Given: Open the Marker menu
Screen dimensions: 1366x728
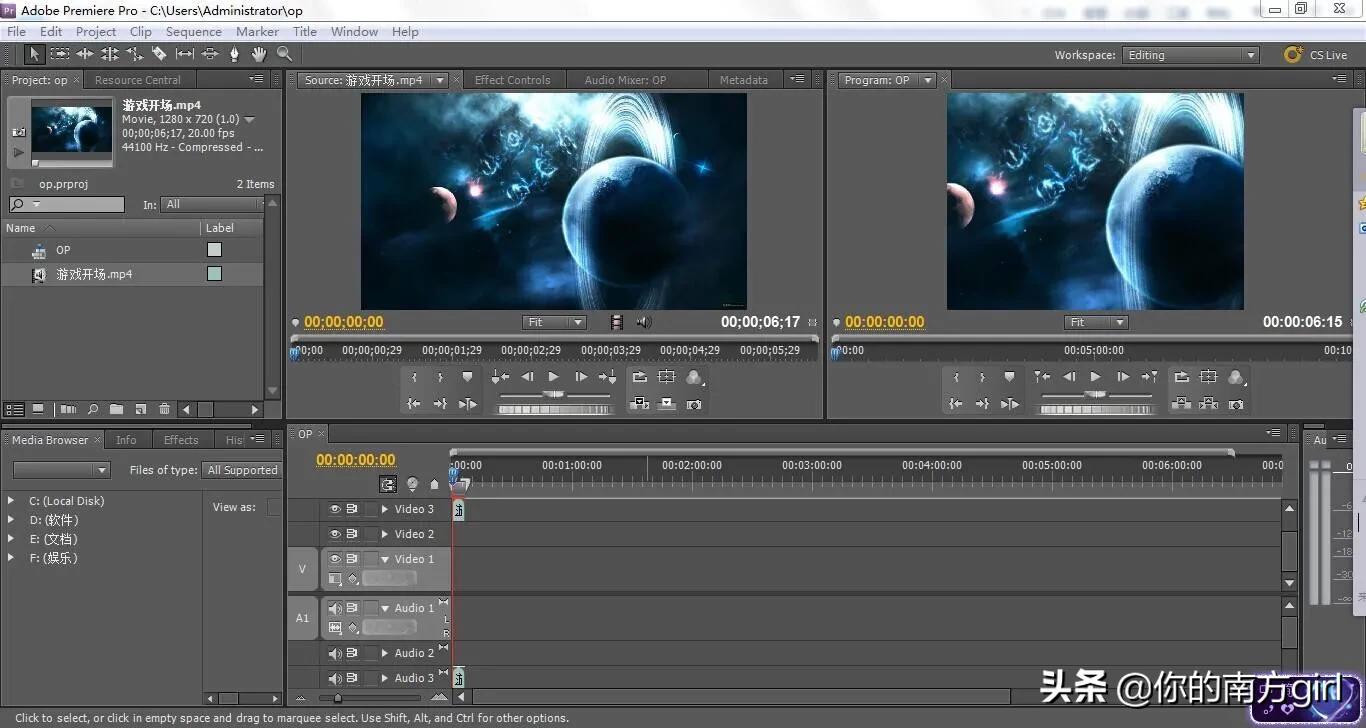Looking at the screenshot, I should click(257, 32).
